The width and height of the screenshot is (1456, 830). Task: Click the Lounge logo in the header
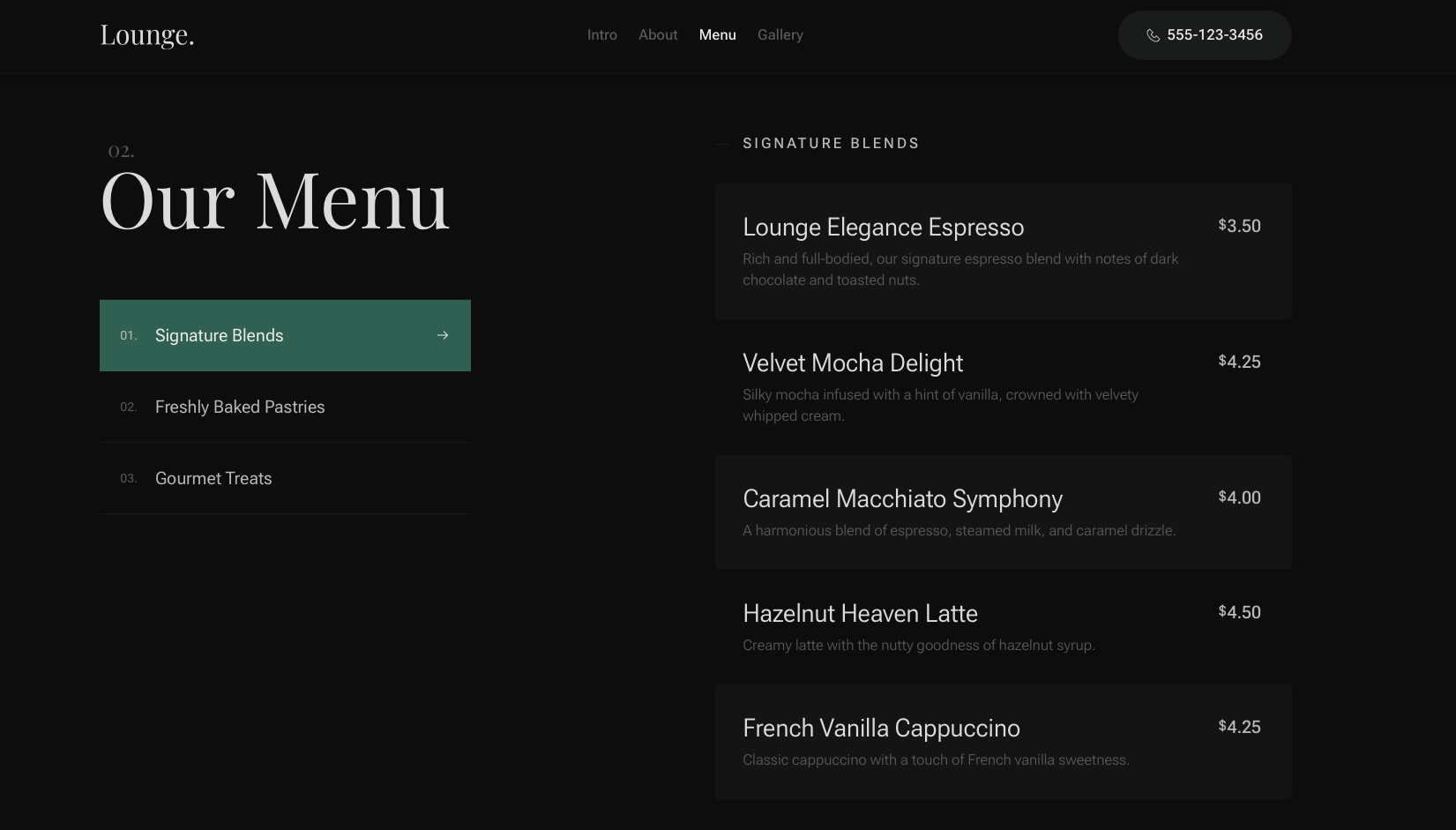[147, 35]
